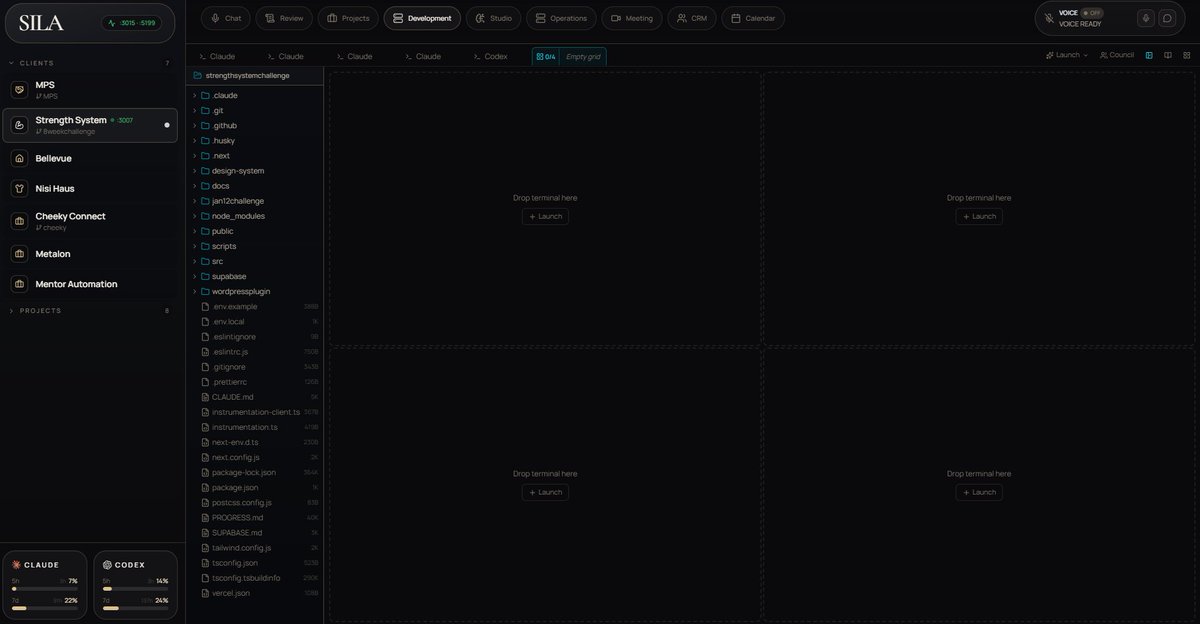The image size is (1200, 624).
Task: Open the Operations section
Action: coord(561,18)
